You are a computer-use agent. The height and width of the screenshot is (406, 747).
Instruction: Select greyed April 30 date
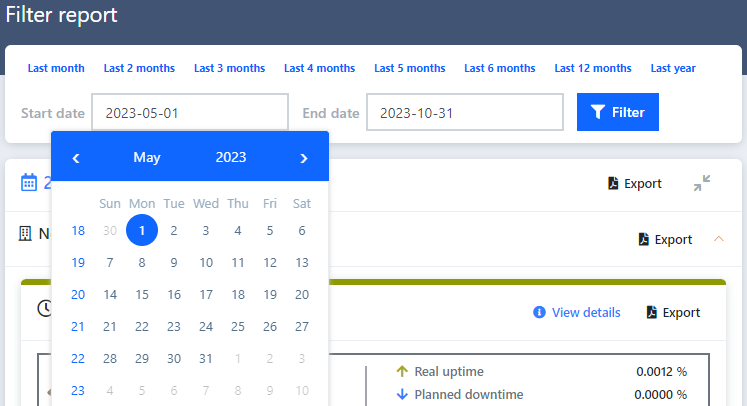tap(110, 231)
